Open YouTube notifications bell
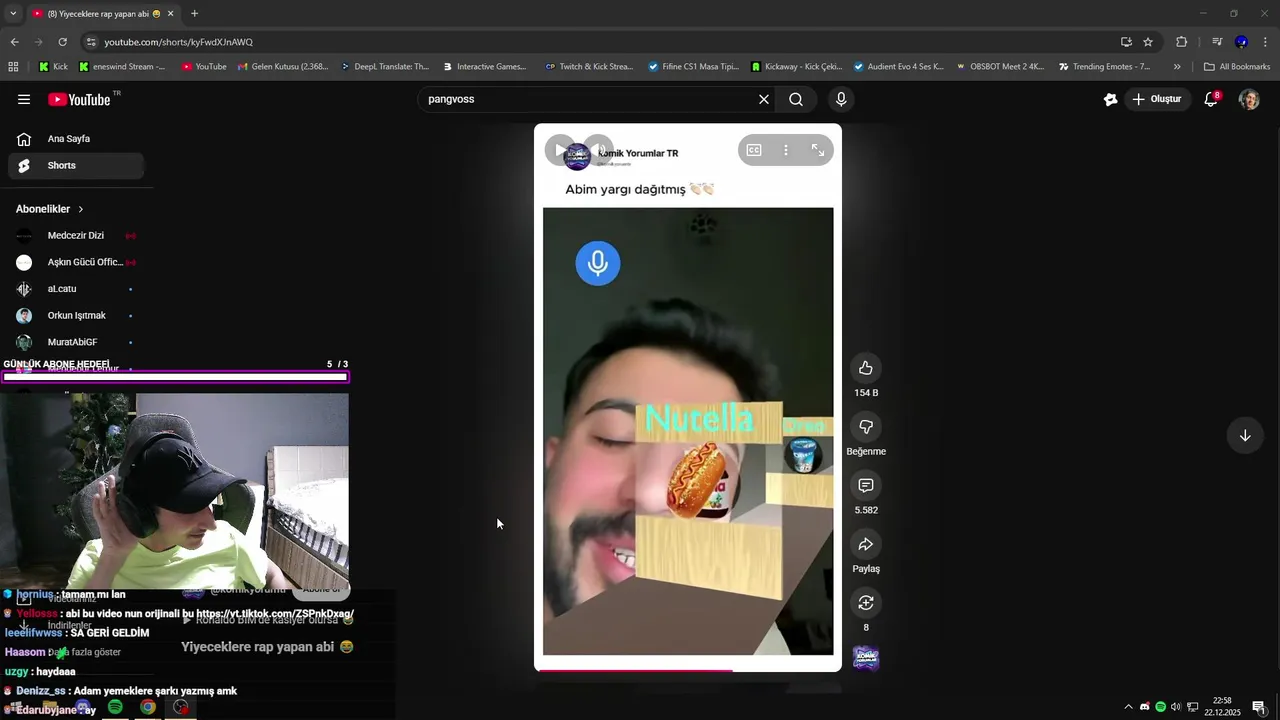The width and height of the screenshot is (1280, 720). (1211, 99)
